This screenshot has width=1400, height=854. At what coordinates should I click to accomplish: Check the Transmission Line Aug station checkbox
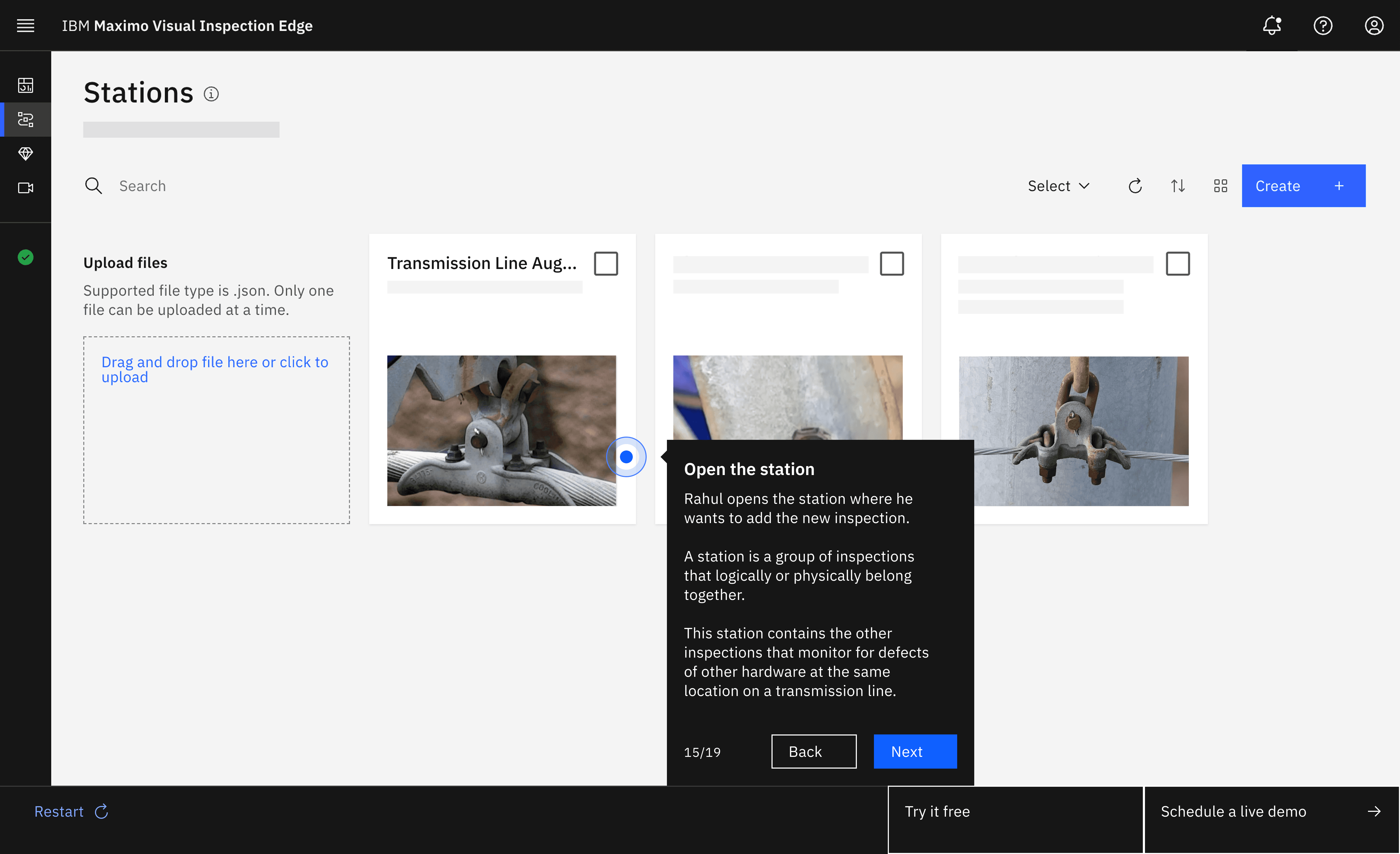(x=606, y=264)
